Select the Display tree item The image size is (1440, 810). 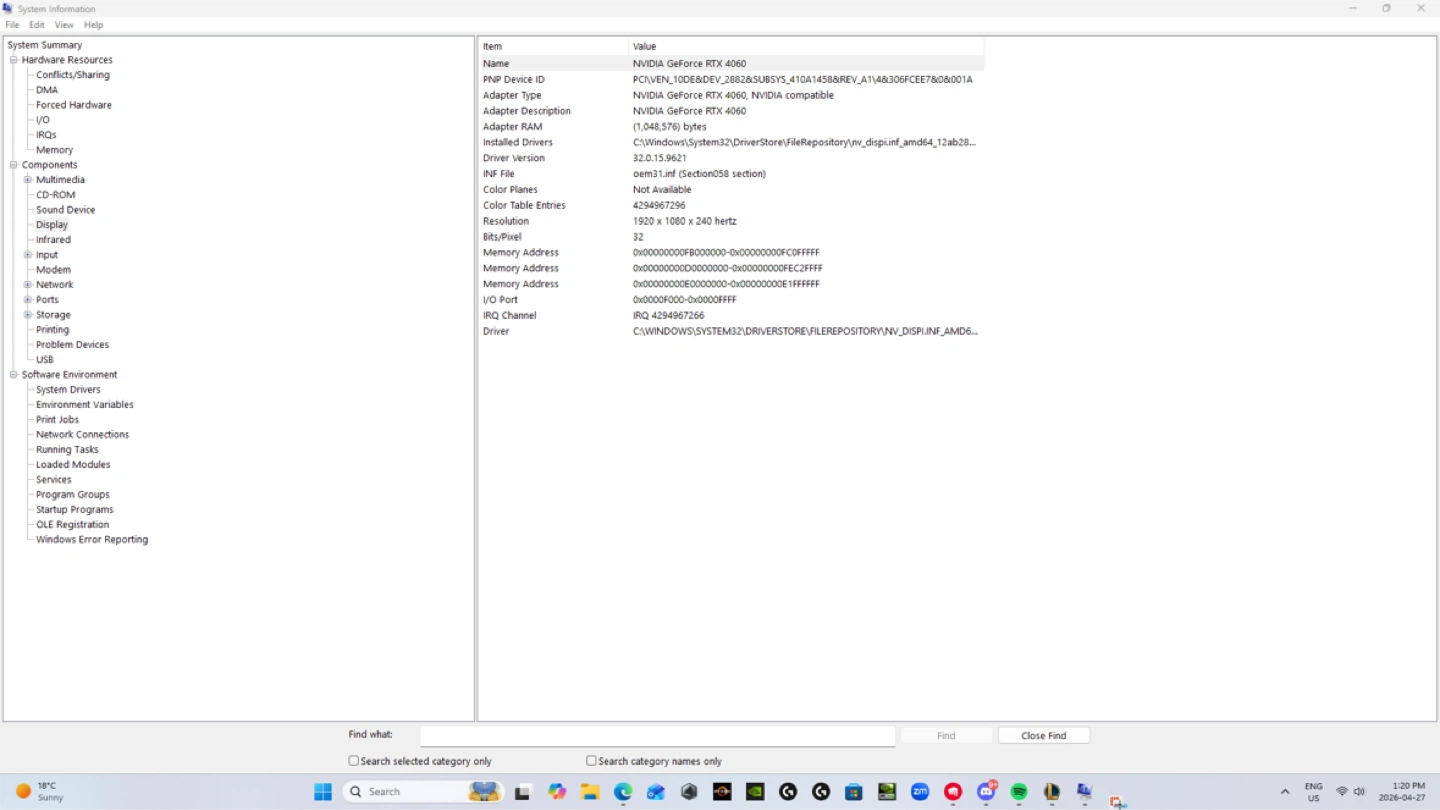coord(52,225)
